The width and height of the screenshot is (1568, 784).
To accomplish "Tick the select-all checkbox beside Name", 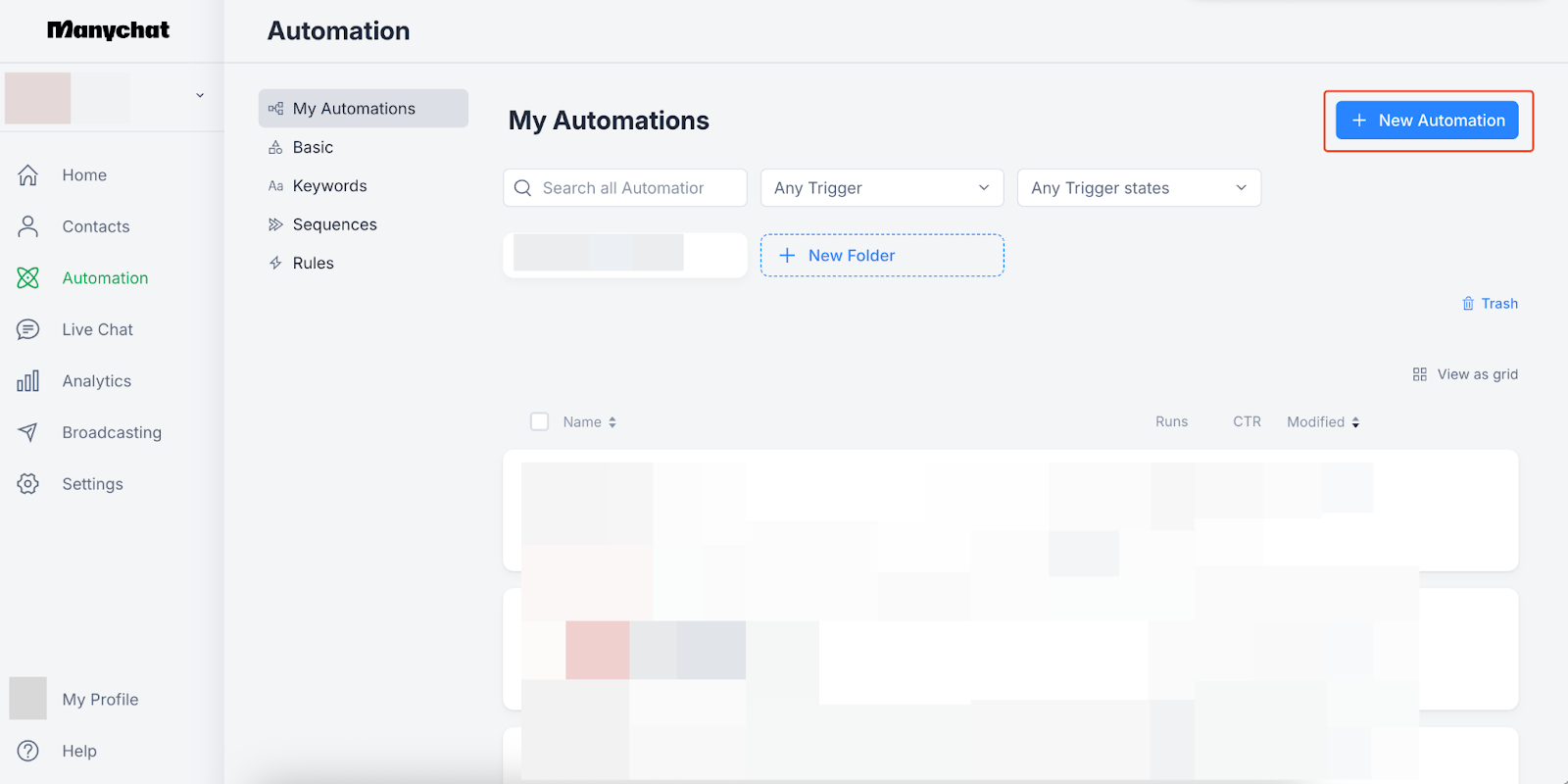I will [539, 421].
